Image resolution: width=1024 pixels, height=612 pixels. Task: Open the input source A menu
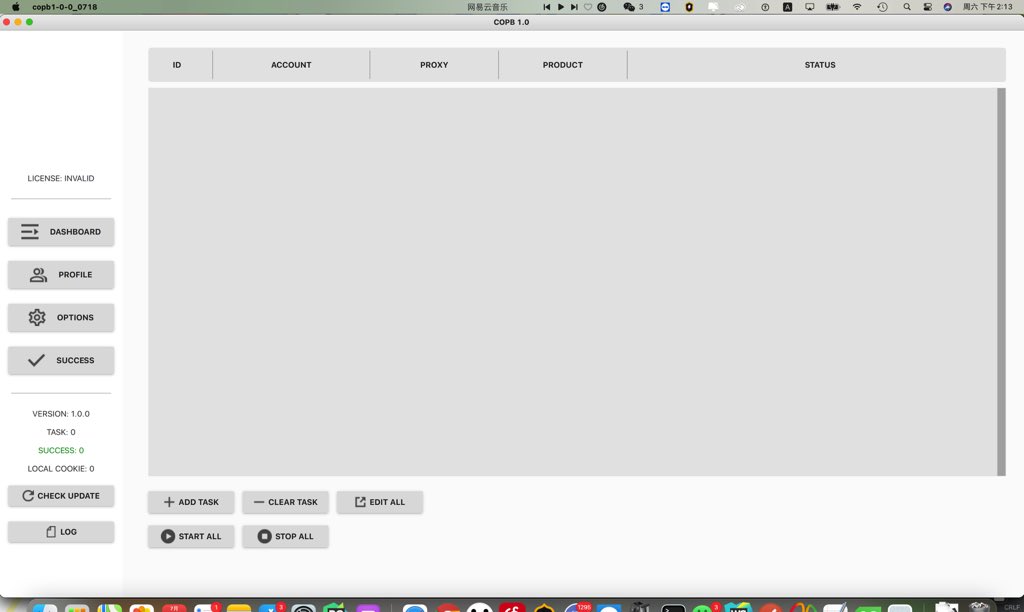[x=788, y=7]
